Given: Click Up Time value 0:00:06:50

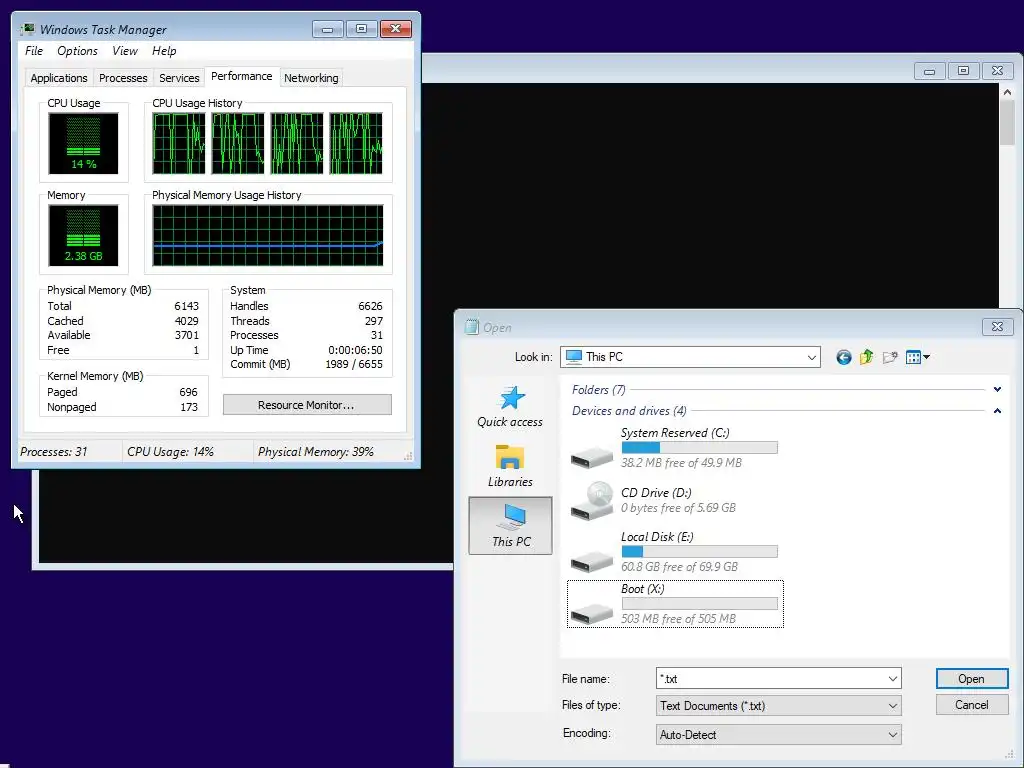Looking at the screenshot, I should pos(355,350).
